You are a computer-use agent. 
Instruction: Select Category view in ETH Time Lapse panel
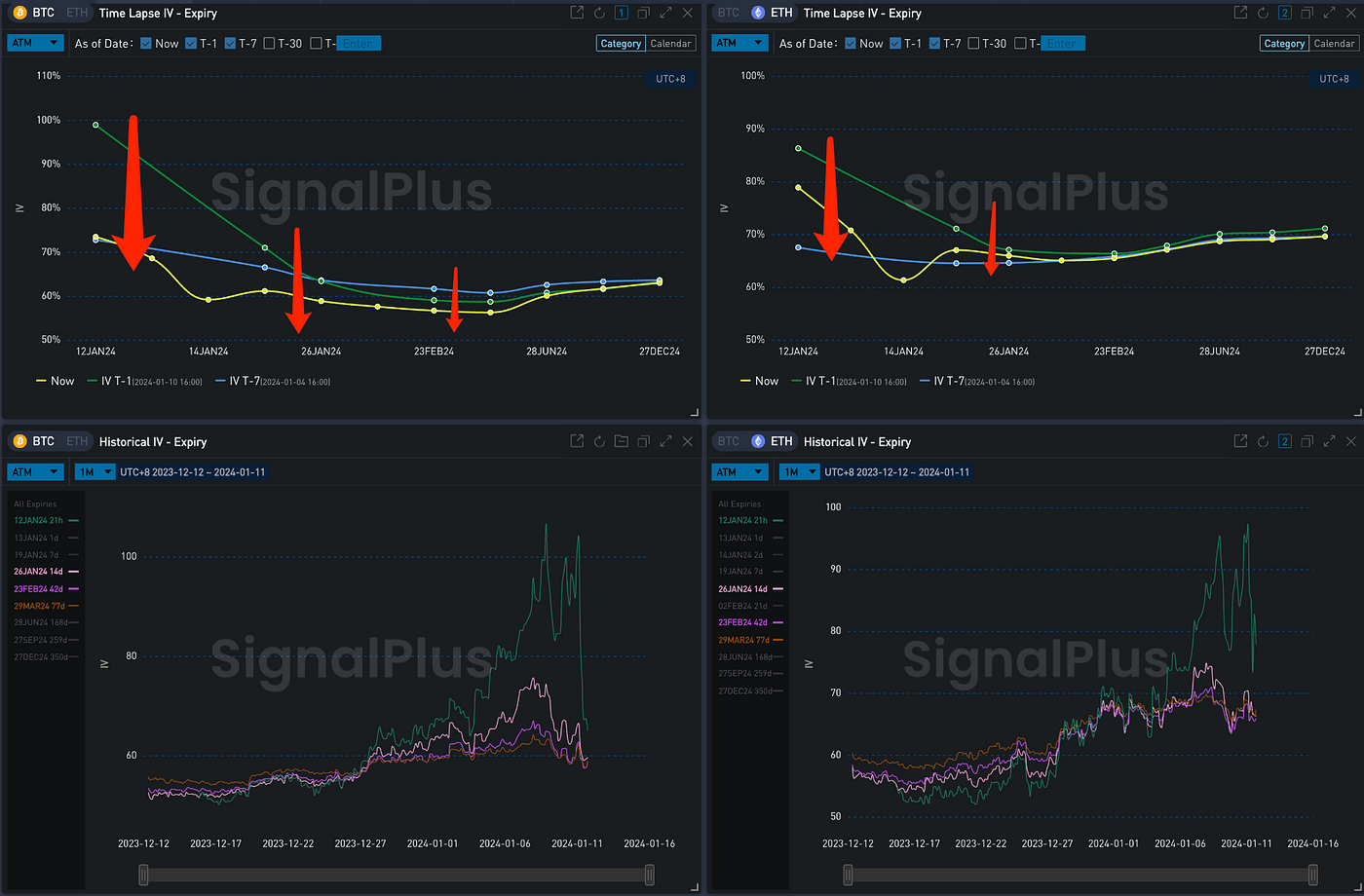(1284, 43)
